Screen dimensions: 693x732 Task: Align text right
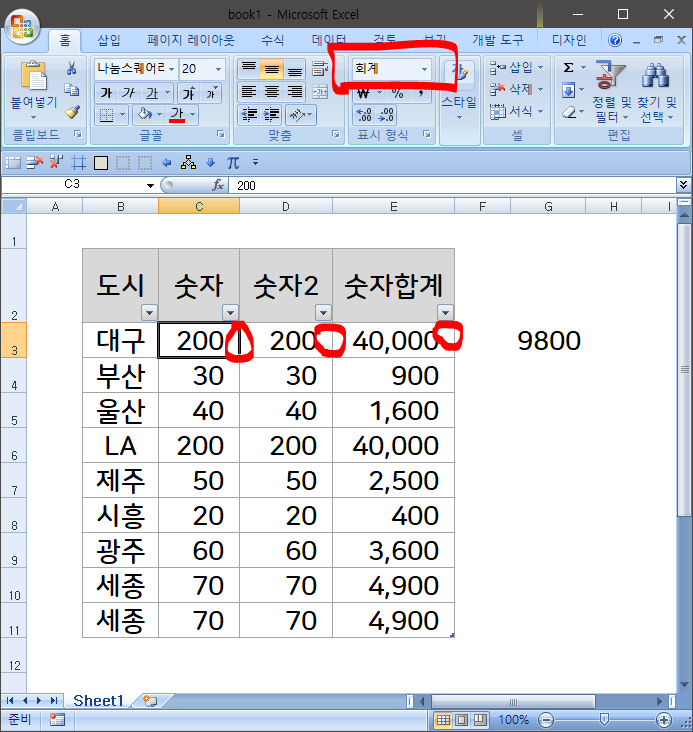tap(295, 92)
